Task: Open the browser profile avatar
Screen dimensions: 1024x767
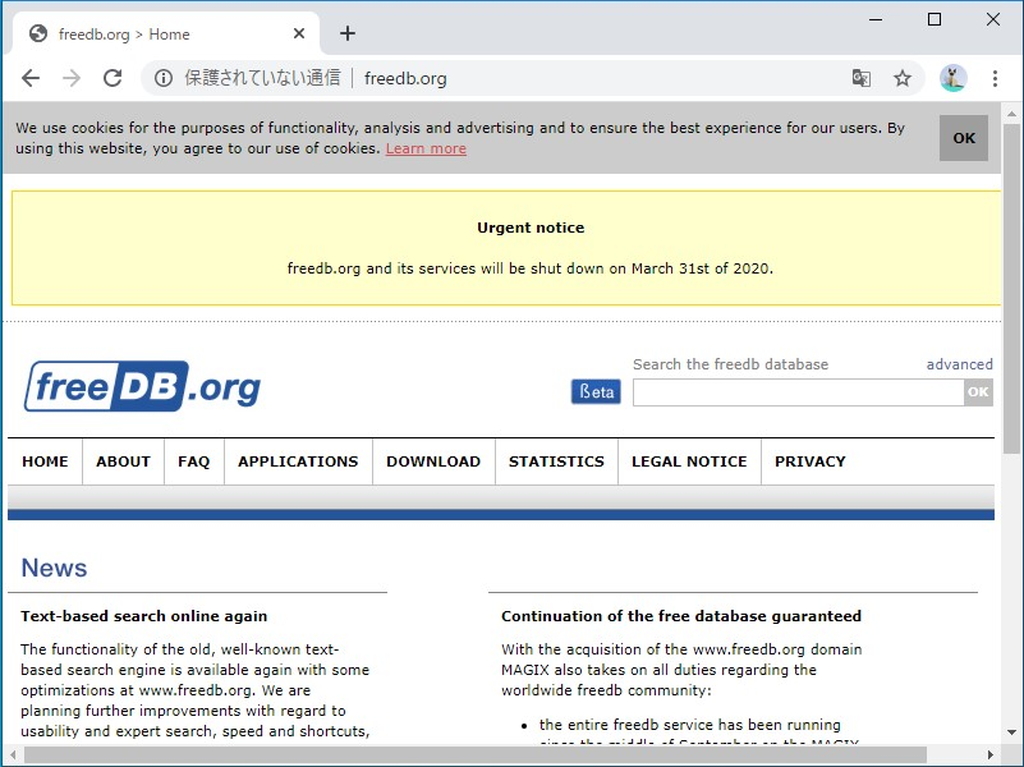Action: 952,78
